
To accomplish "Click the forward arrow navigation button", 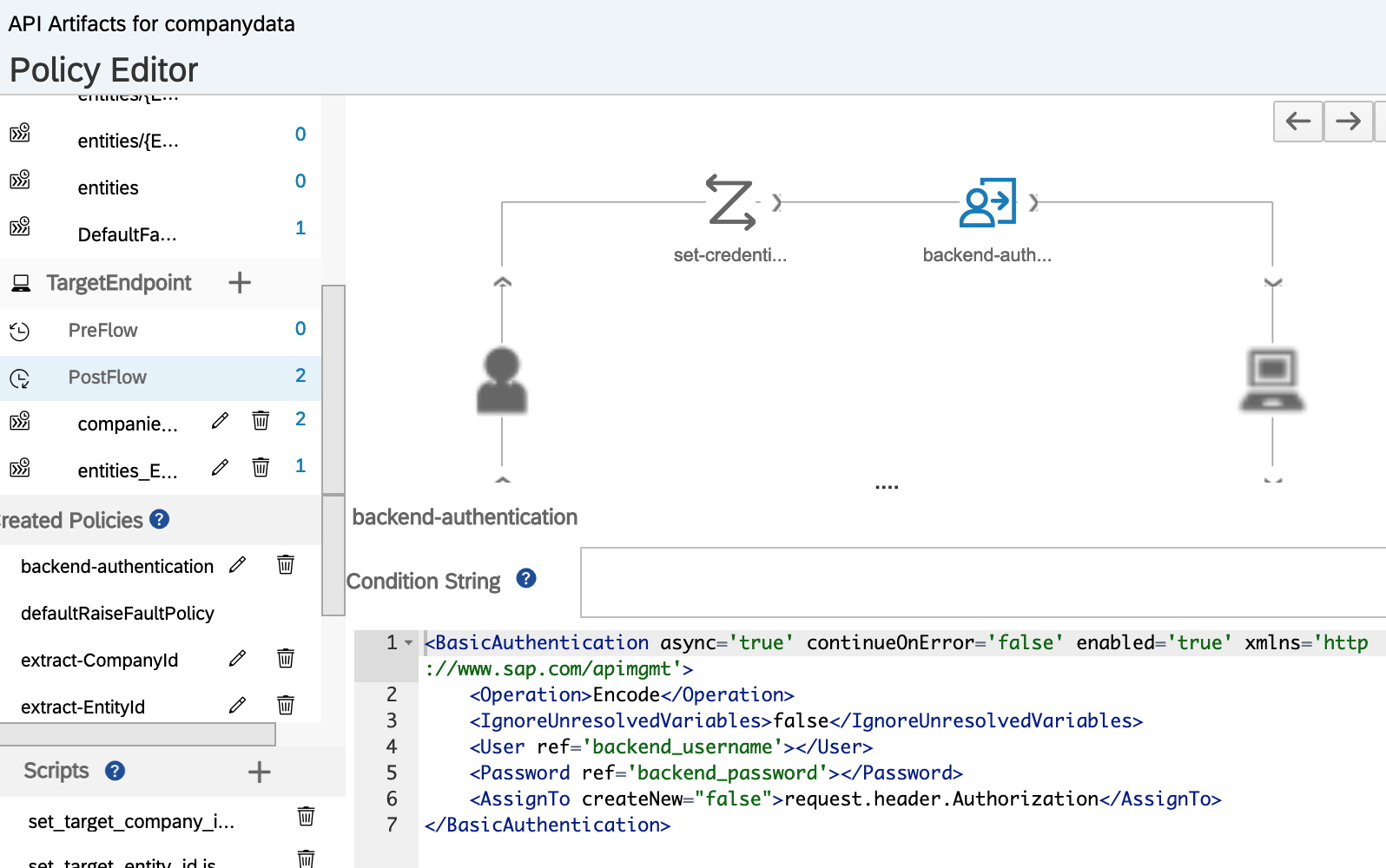I will [1348, 121].
